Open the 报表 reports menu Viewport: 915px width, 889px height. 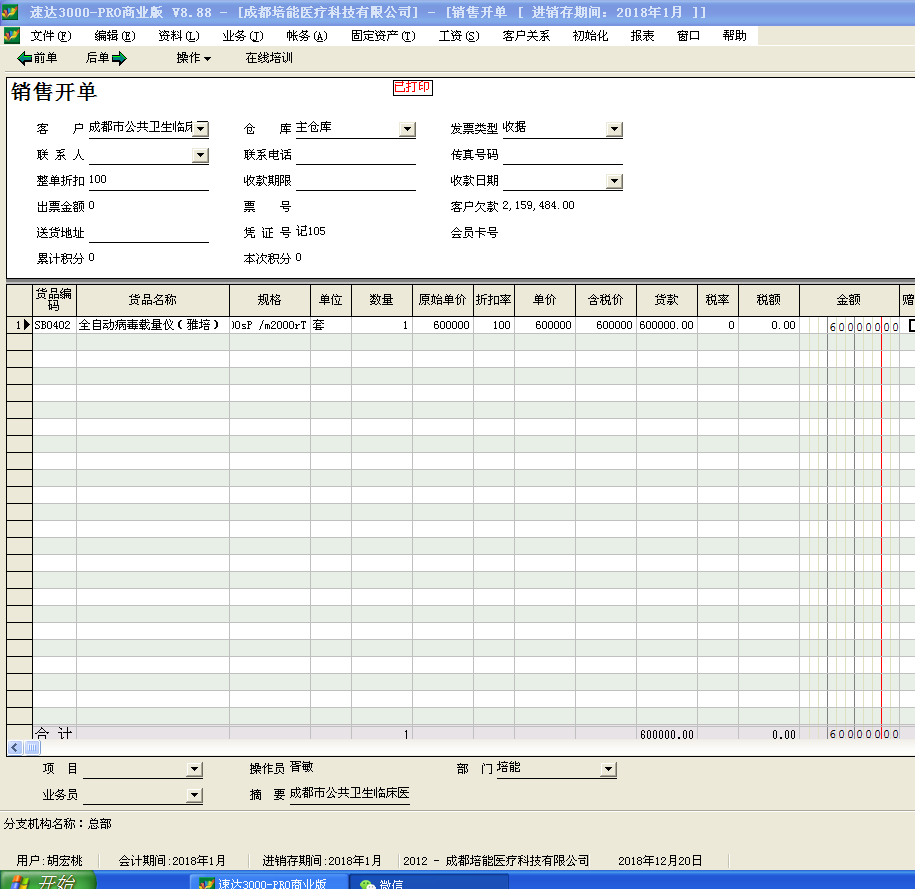pyautogui.click(x=642, y=35)
